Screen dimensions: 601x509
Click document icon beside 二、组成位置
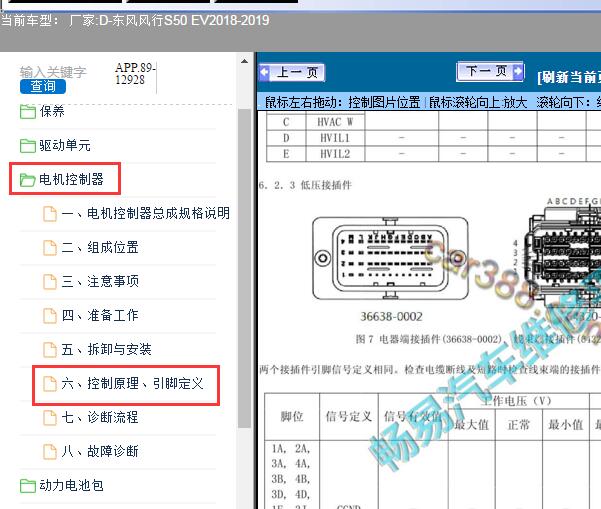50,248
